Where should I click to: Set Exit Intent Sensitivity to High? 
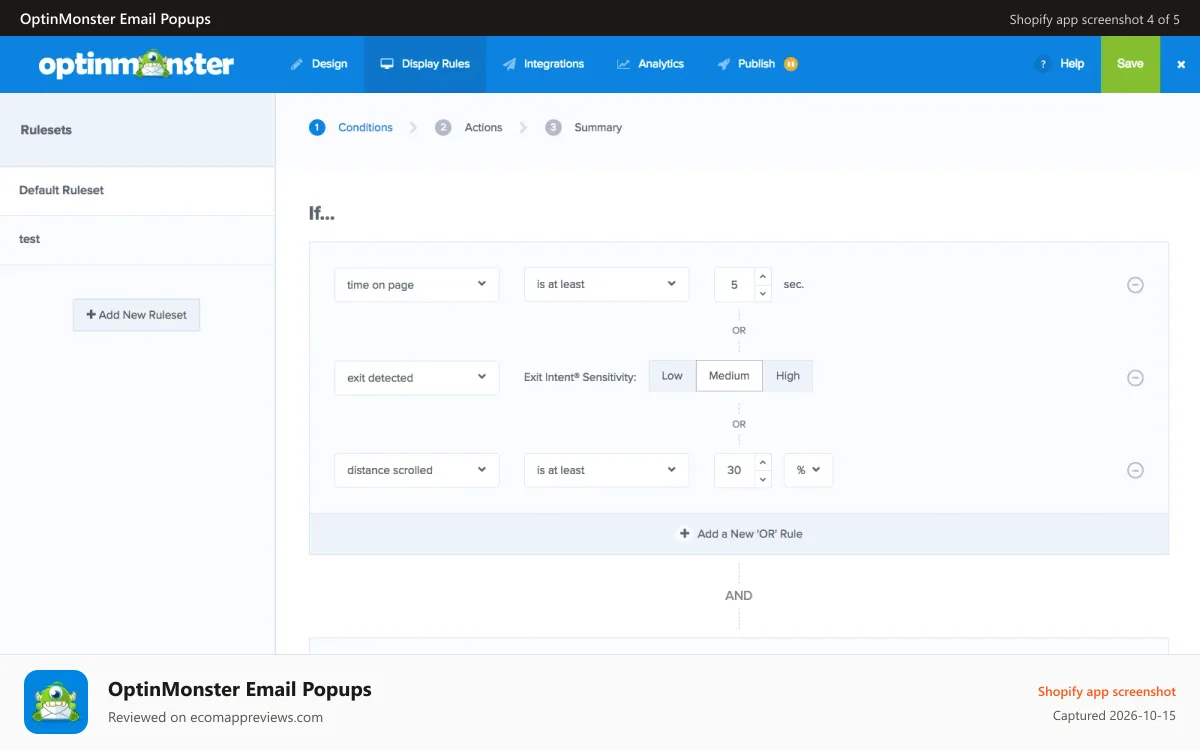pos(788,376)
